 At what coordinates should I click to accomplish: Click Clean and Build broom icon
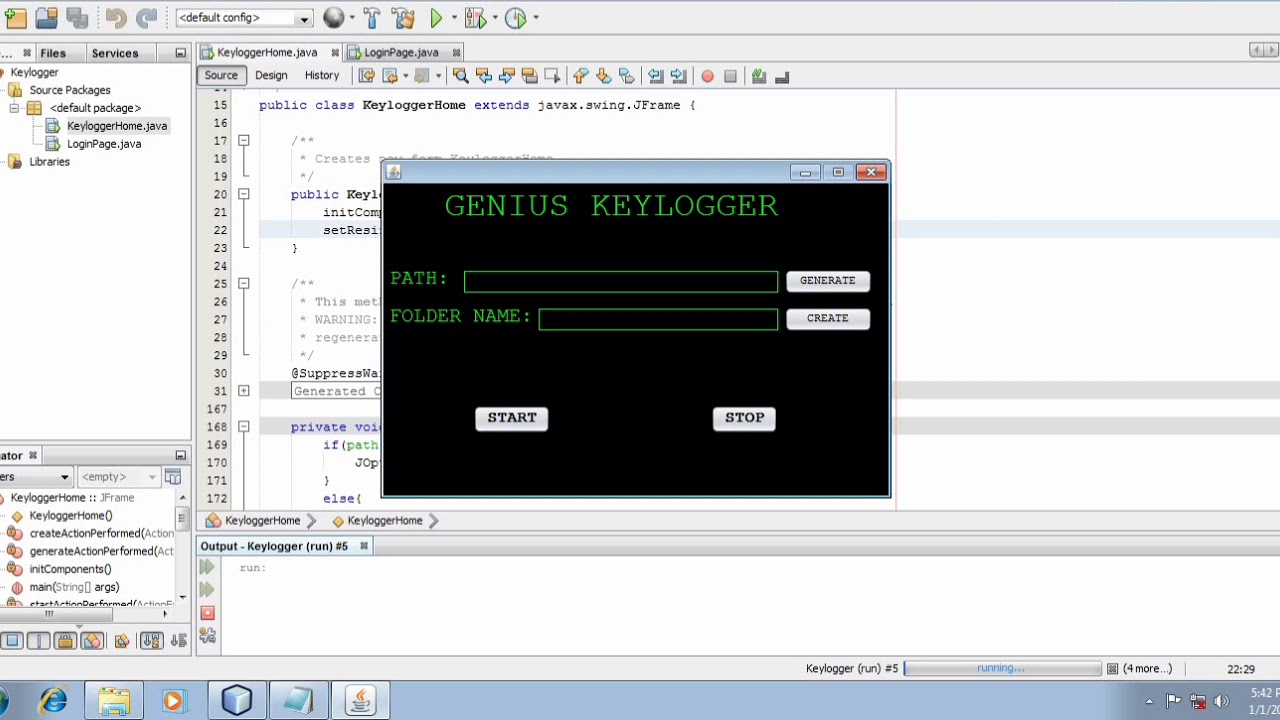(x=403, y=18)
